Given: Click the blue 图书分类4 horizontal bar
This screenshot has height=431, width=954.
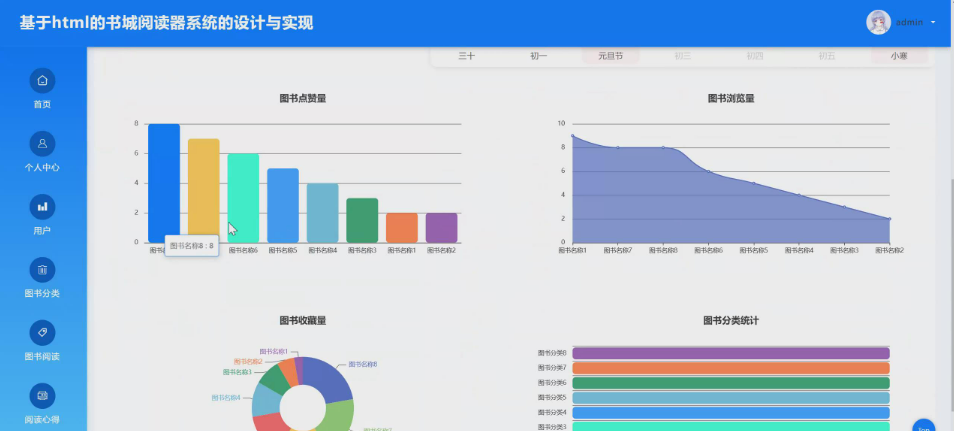Looking at the screenshot, I should point(731,413).
